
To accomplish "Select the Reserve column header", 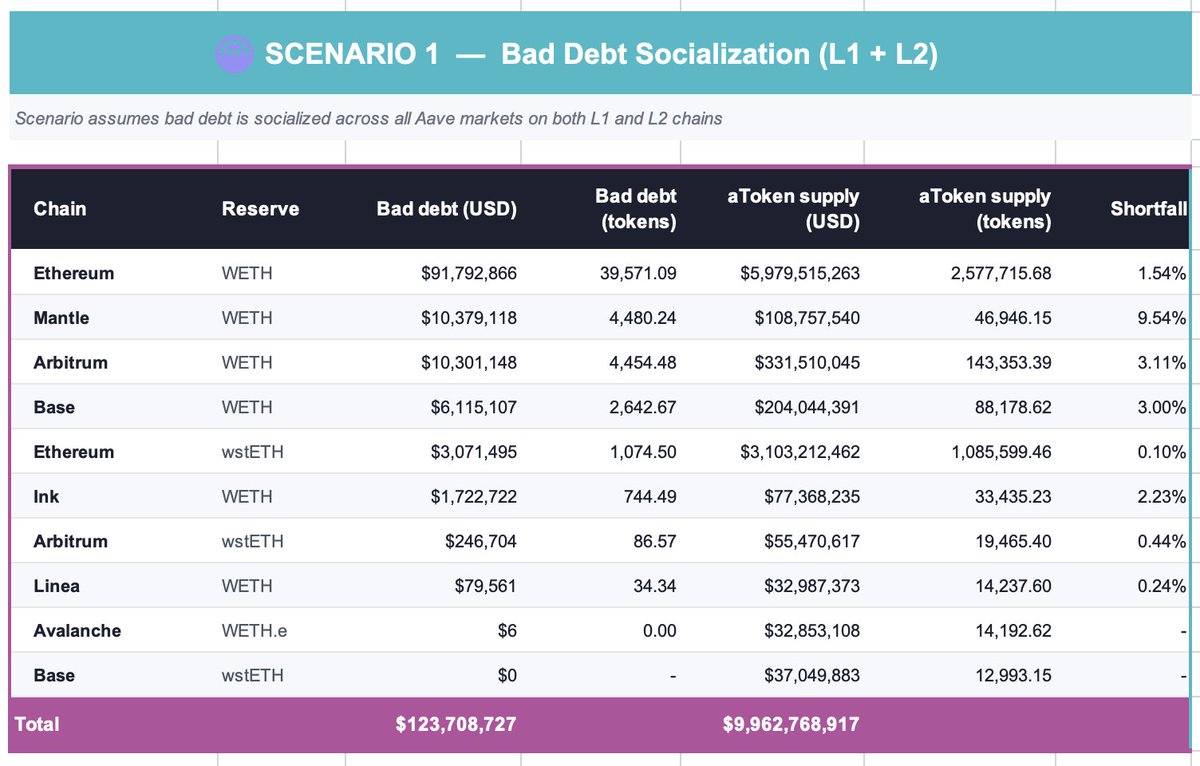I will (260, 209).
